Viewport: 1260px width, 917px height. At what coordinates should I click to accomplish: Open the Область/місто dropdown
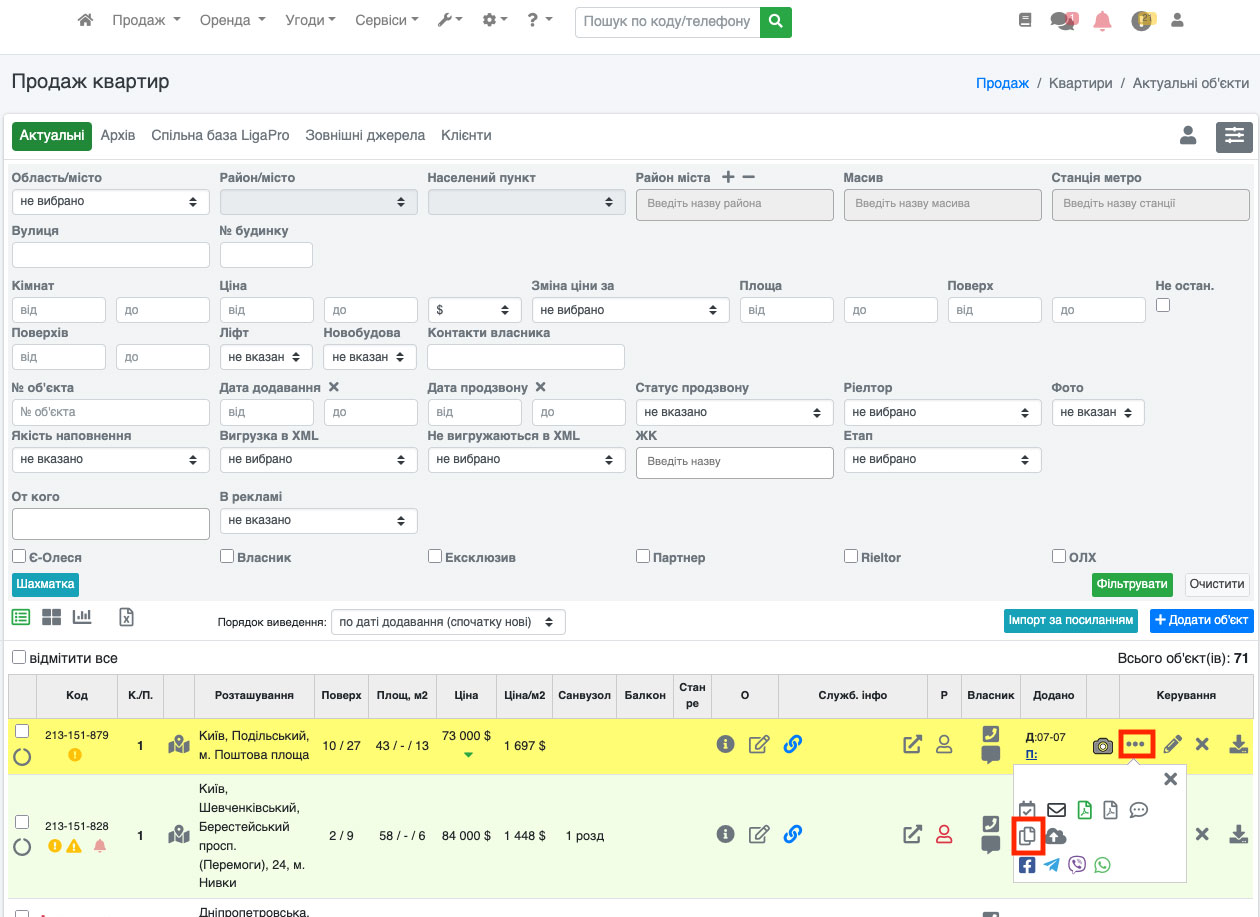tap(110, 202)
